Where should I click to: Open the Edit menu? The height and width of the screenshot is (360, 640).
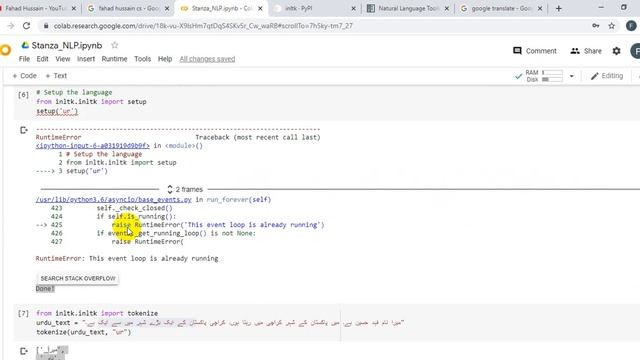point(42,59)
